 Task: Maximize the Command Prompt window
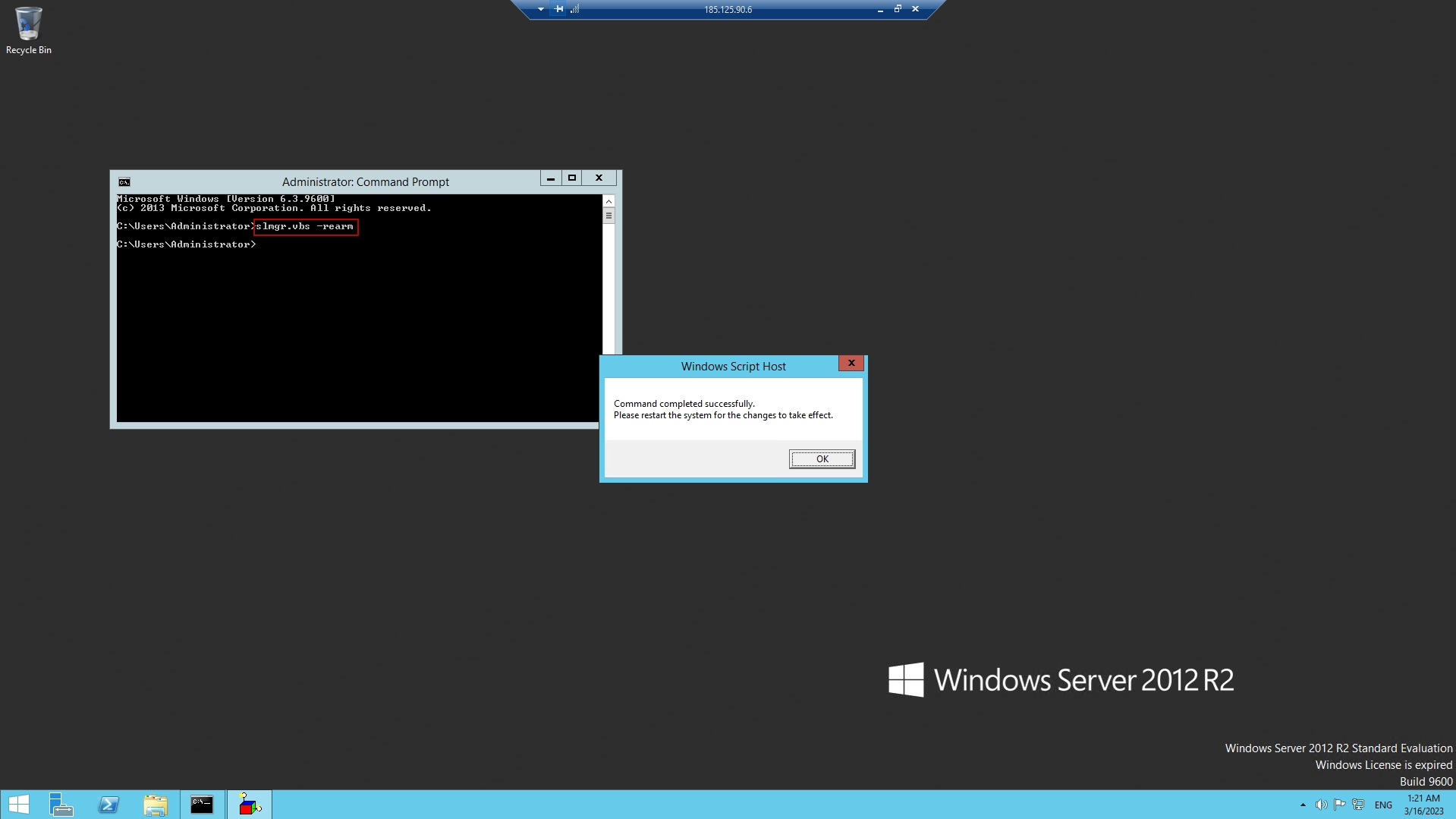click(x=572, y=178)
